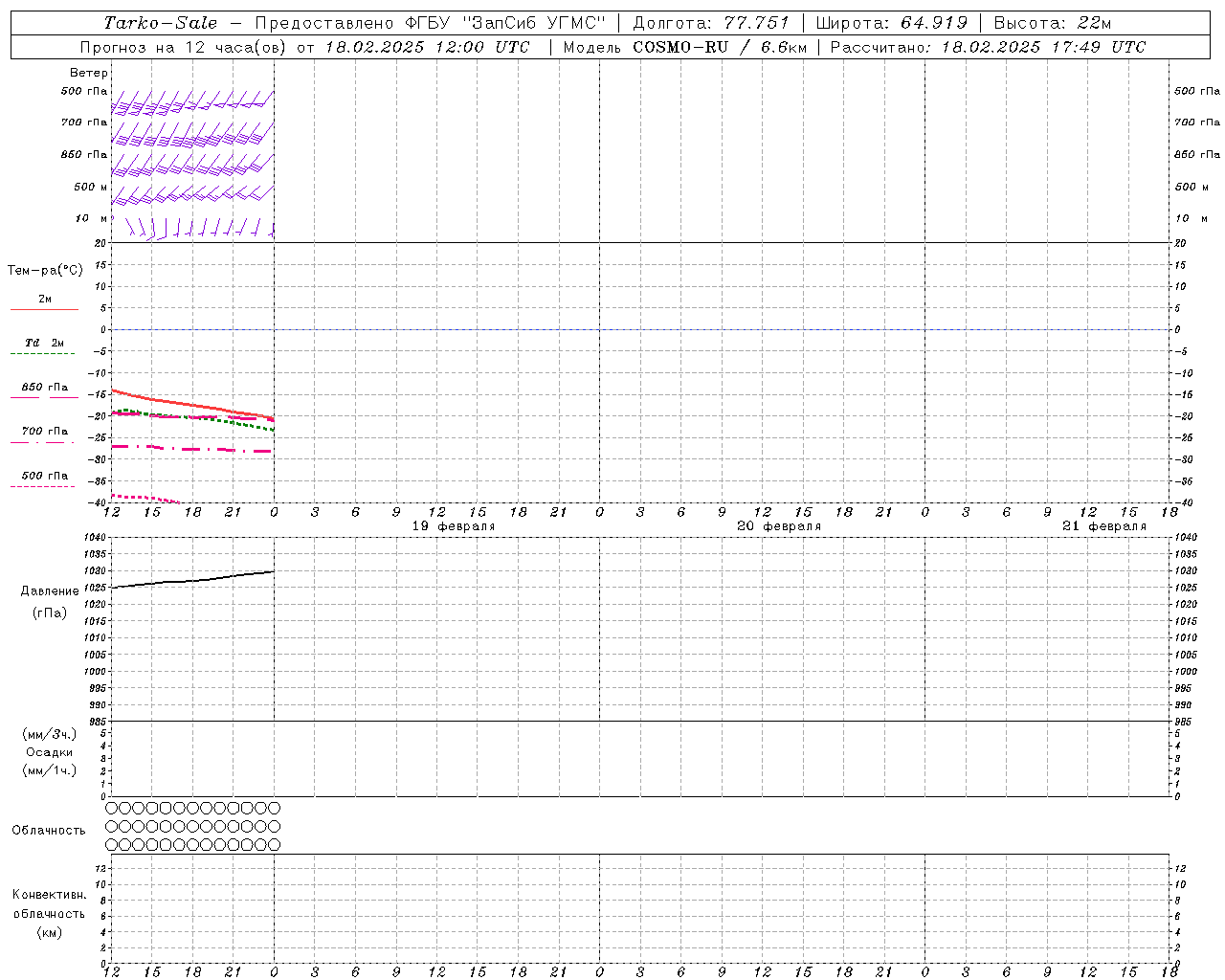Click the '985' value on right pressure axis
This screenshot has height=980, width=1225.
tap(1185, 722)
